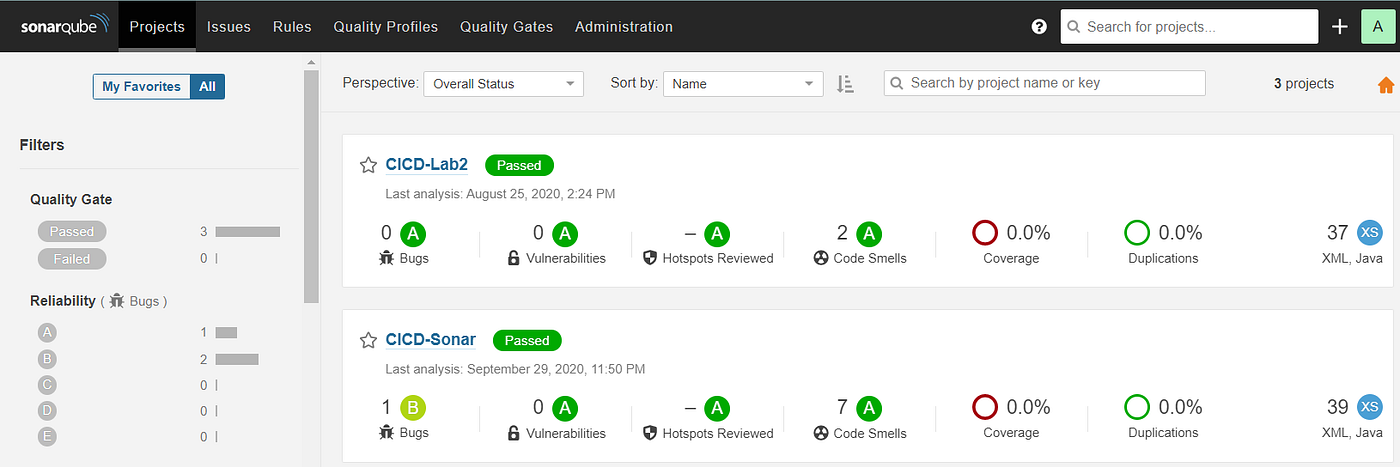Open the user avatar 'A' menu
This screenshot has width=1400, height=467.
click(x=1378, y=27)
